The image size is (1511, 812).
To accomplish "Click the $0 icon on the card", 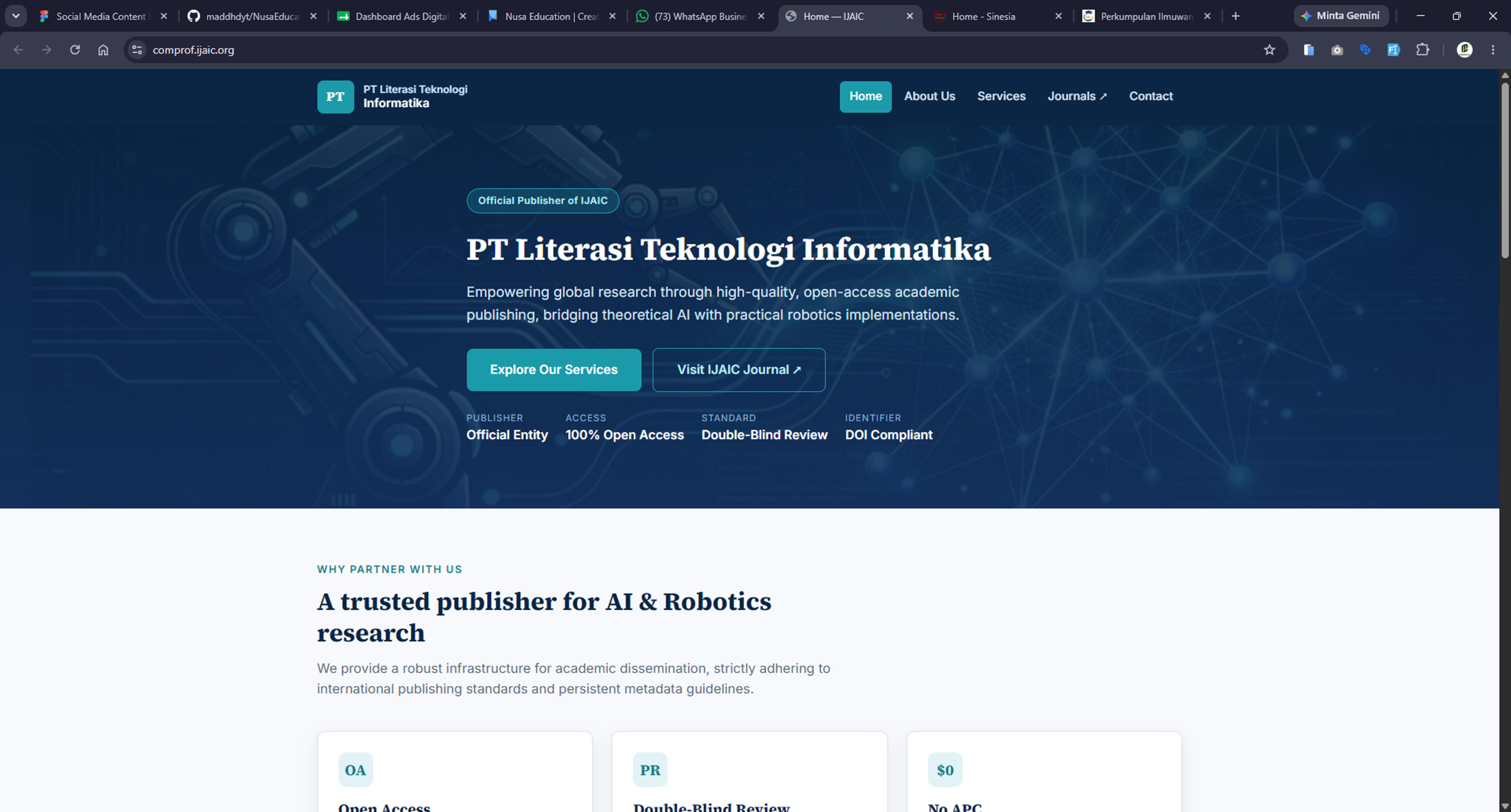I will tap(945, 770).
